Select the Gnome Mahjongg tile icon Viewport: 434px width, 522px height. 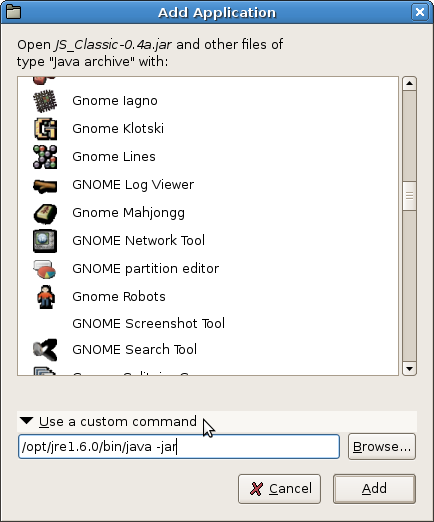[x=45, y=213]
